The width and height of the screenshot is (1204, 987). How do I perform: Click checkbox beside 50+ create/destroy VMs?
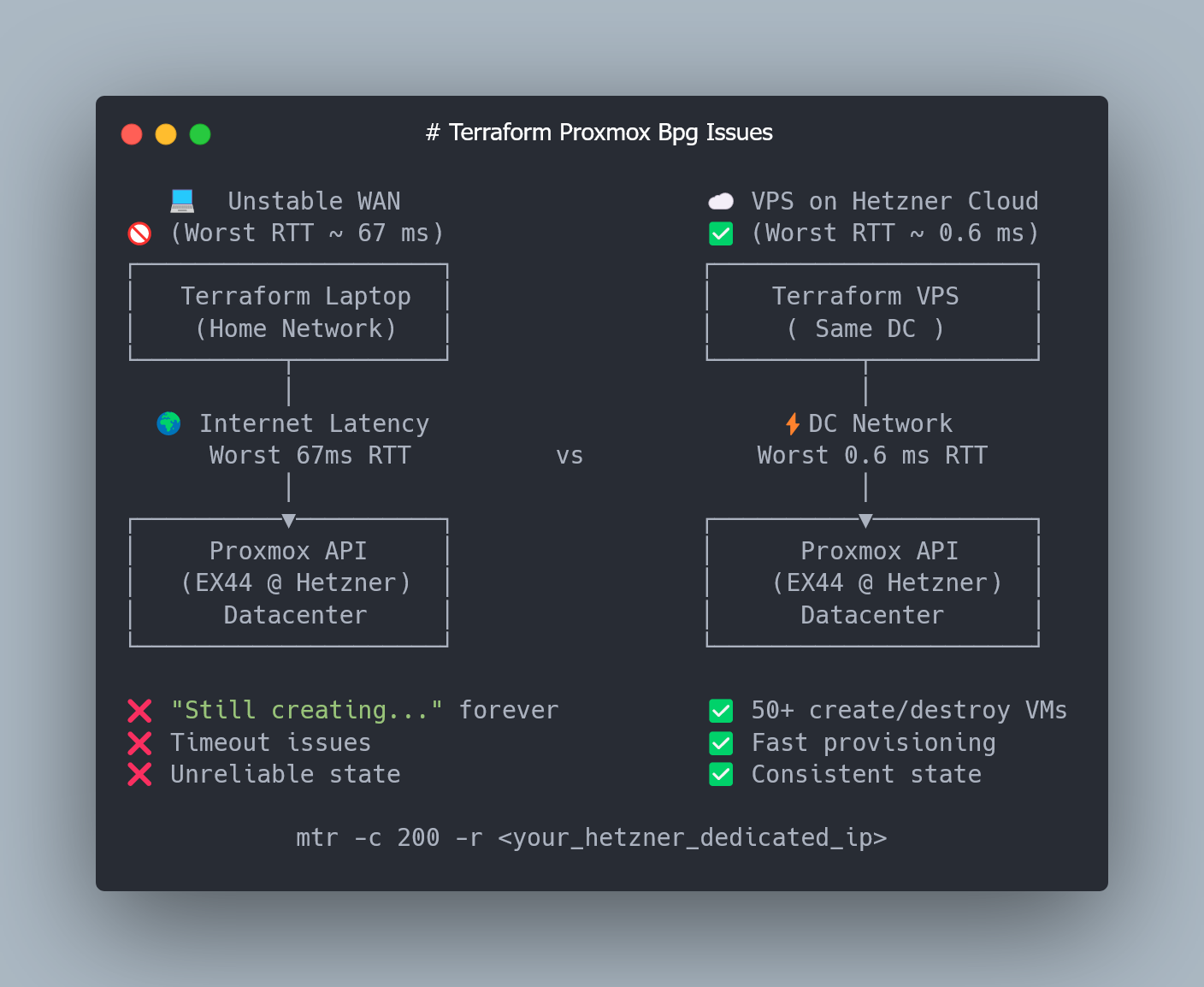point(721,711)
